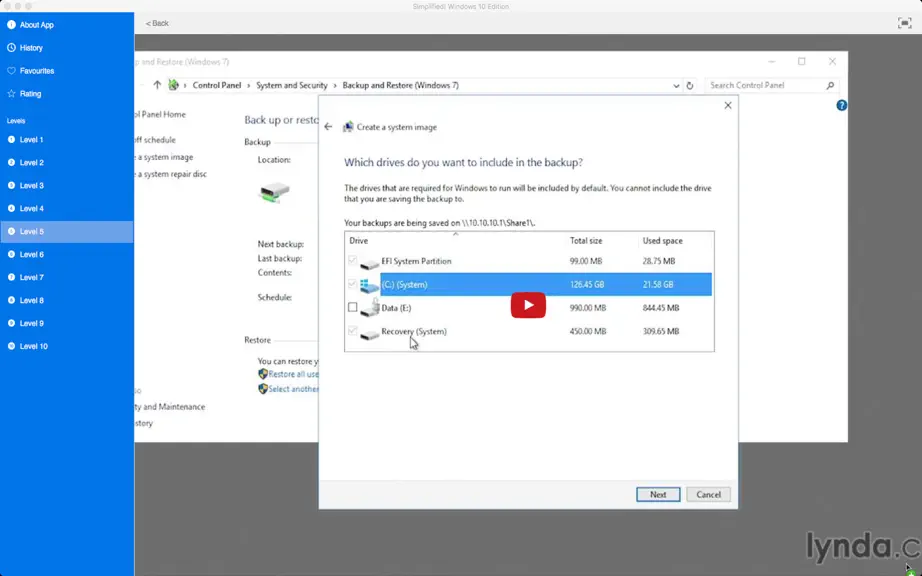Click the back arrow in Create a system image
This screenshot has width=922, height=576.
coord(328,126)
